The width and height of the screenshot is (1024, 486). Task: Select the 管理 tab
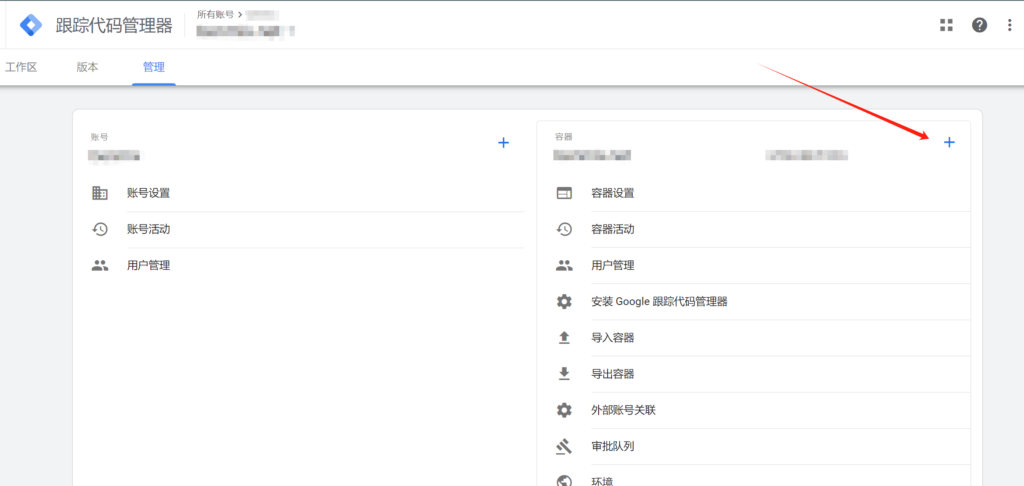point(154,67)
